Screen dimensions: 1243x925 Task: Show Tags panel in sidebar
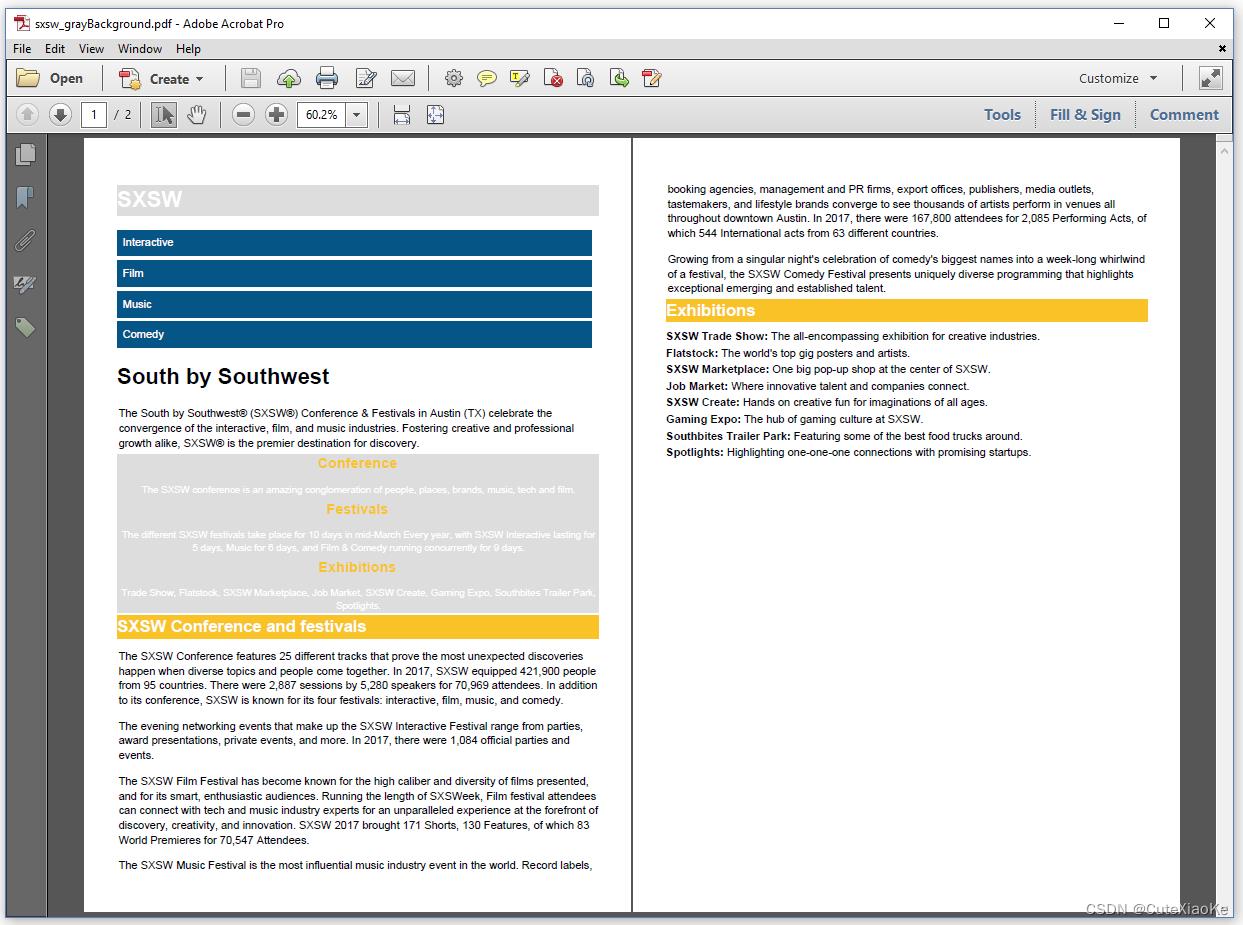pos(25,327)
